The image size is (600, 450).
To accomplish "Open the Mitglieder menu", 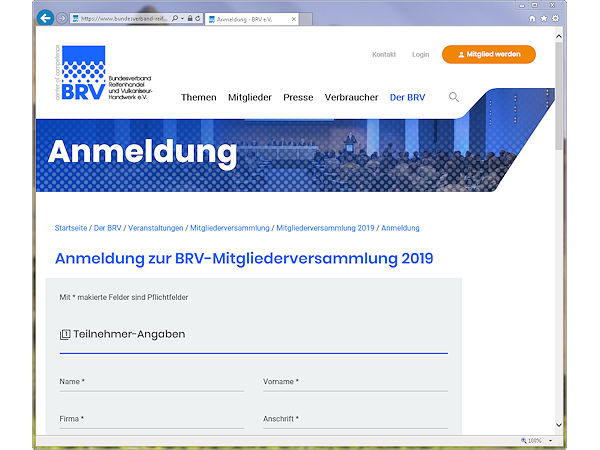I will [250, 98].
